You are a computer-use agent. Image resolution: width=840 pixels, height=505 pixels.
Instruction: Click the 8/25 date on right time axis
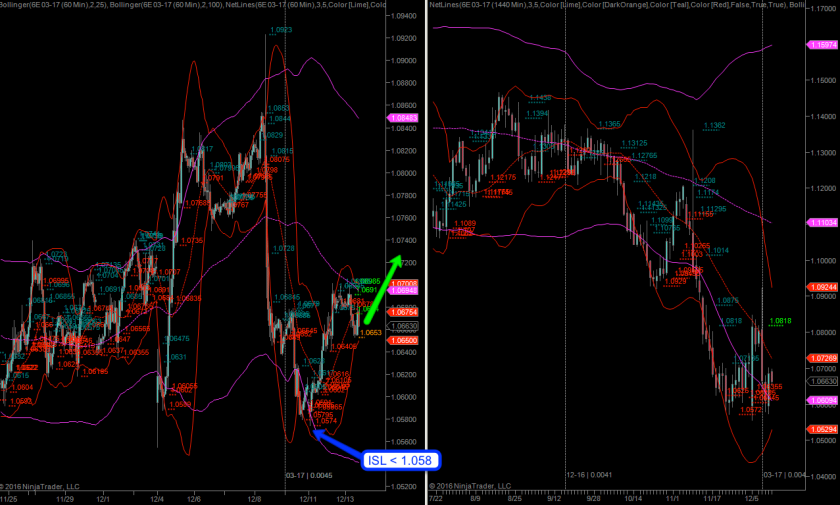(x=514, y=499)
